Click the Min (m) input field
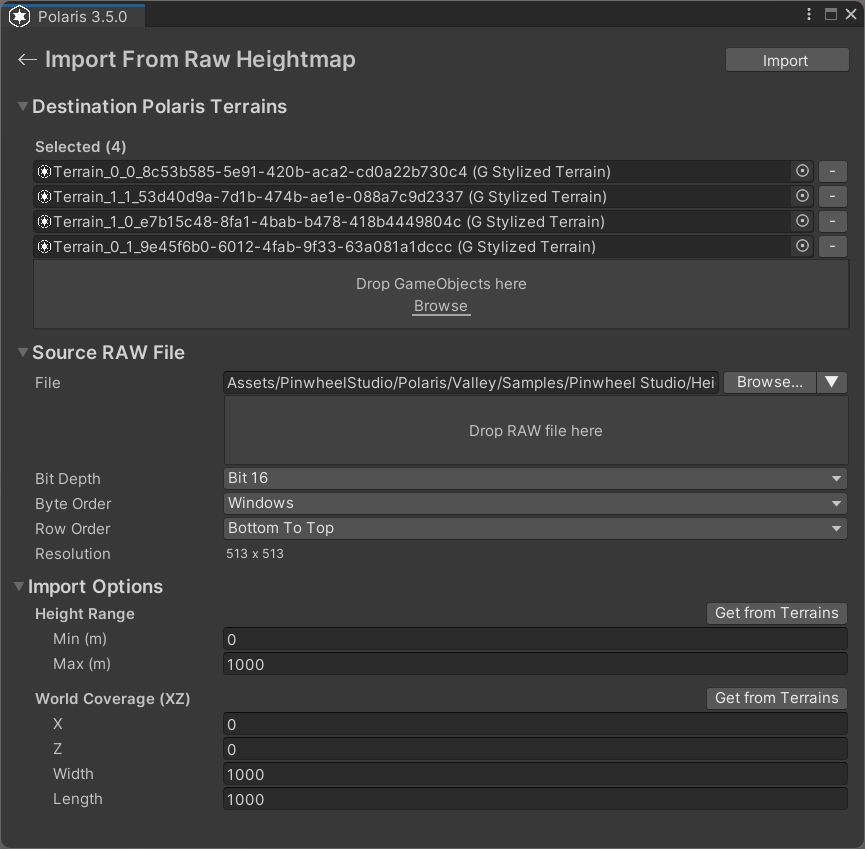This screenshot has width=865, height=849. click(535, 639)
